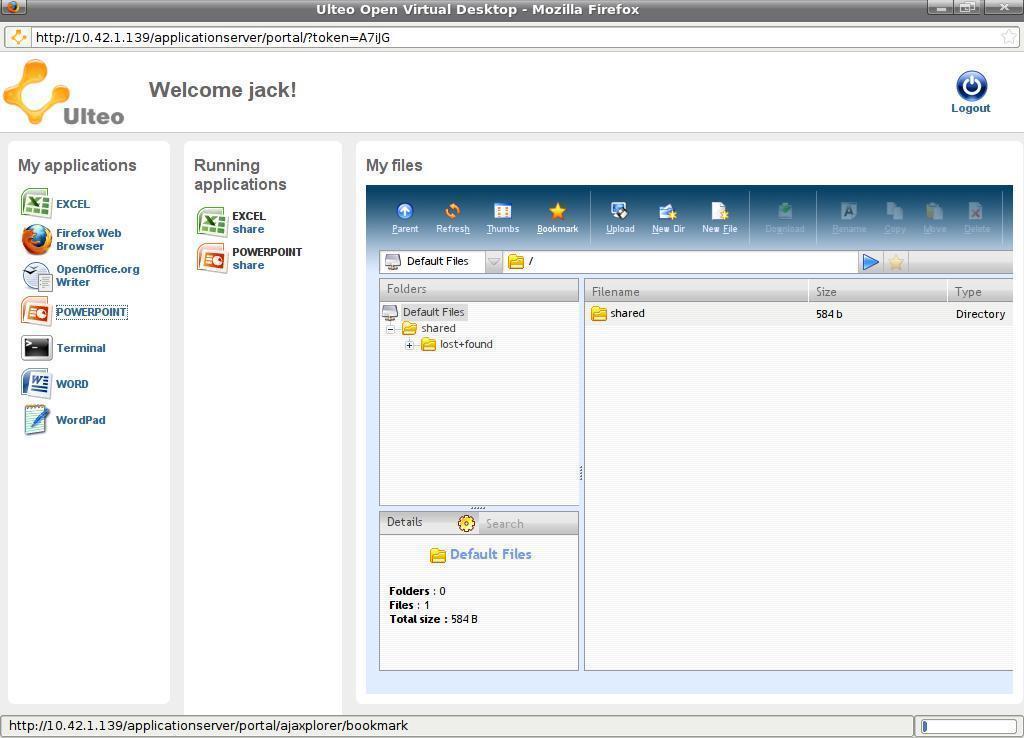Click the Default Files title in details
The height and width of the screenshot is (738, 1024).
pyautogui.click(x=490, y=554)
